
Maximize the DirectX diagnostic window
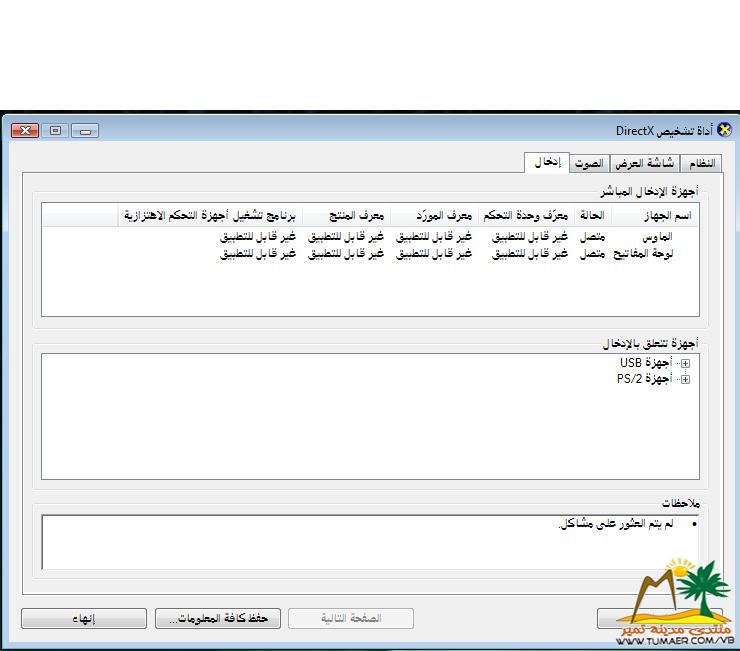pyautogui.click(x=55, y=131)
